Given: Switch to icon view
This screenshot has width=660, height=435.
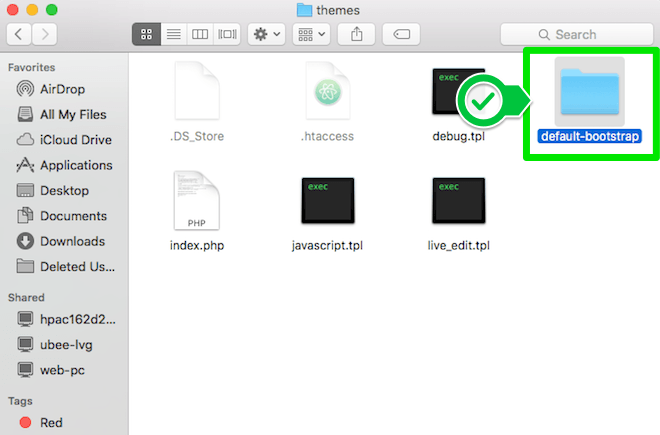Looking at the screenshot, I should click(x=146, y=34).
